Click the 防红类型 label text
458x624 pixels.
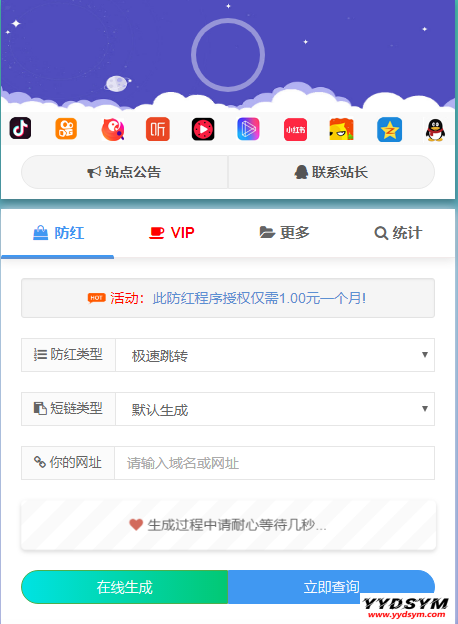point(76,354)
